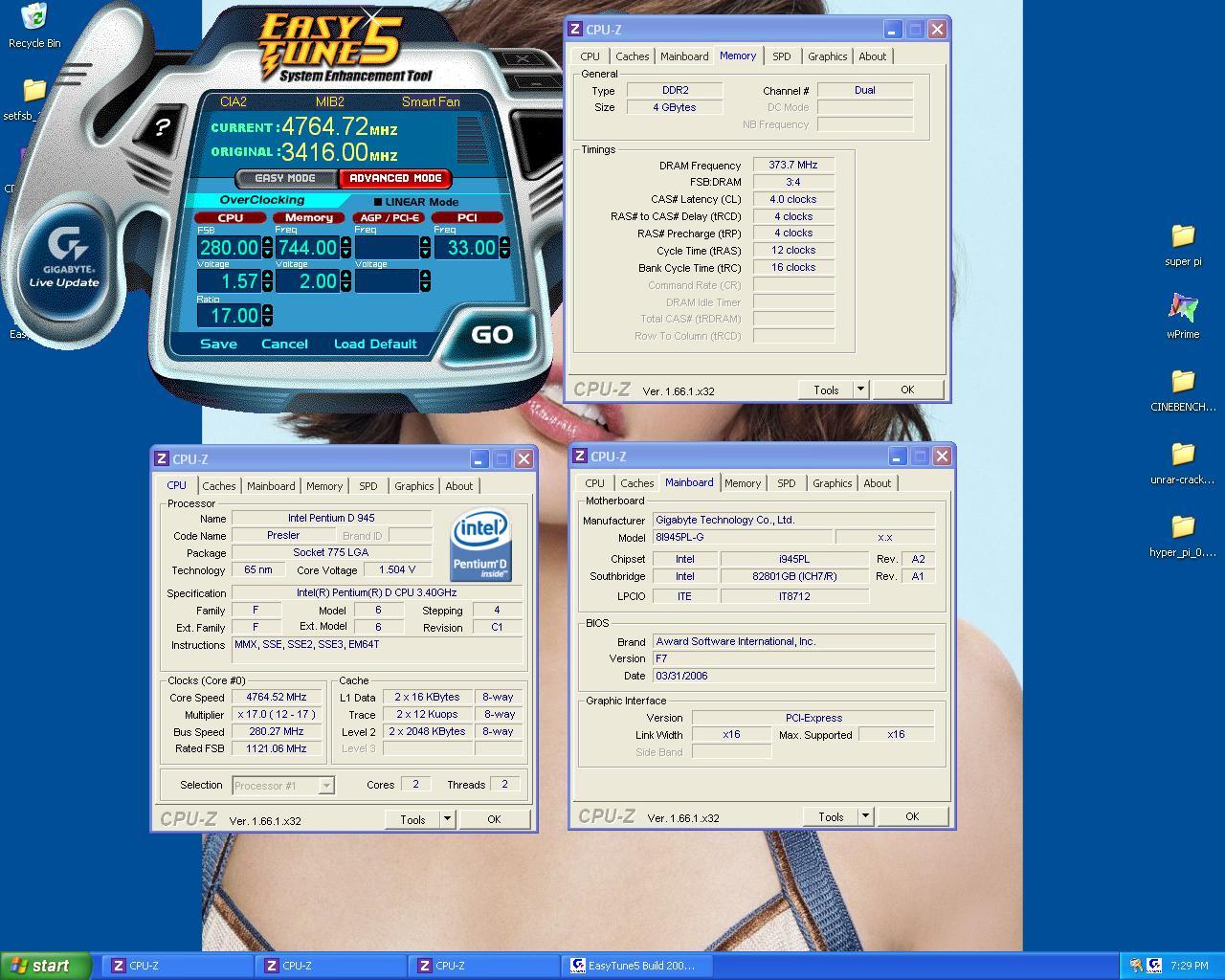Open the Mainboard tab in the CPU-Z Memory window
Viewport: 1225px width, 980px height.
tap(684, 56)
